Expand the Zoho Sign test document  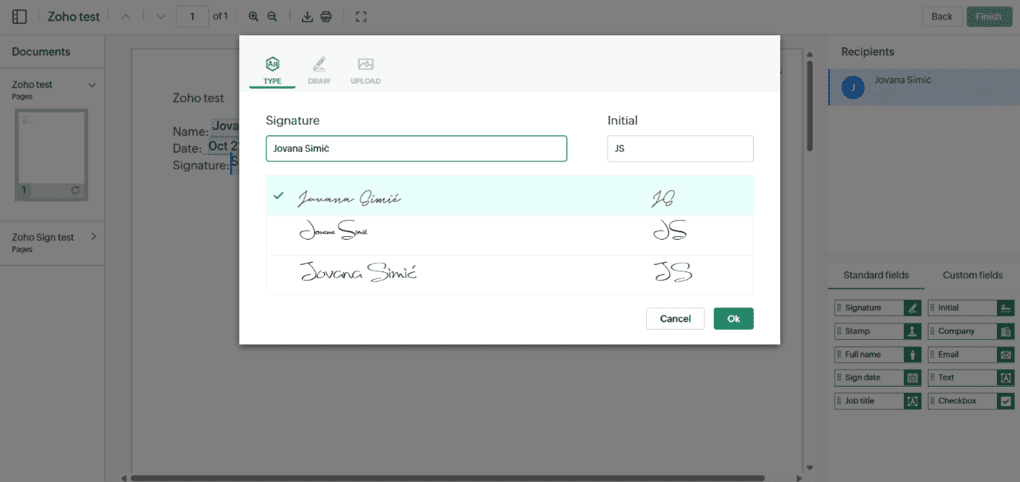pyautogui.click(x=93, y=237)
